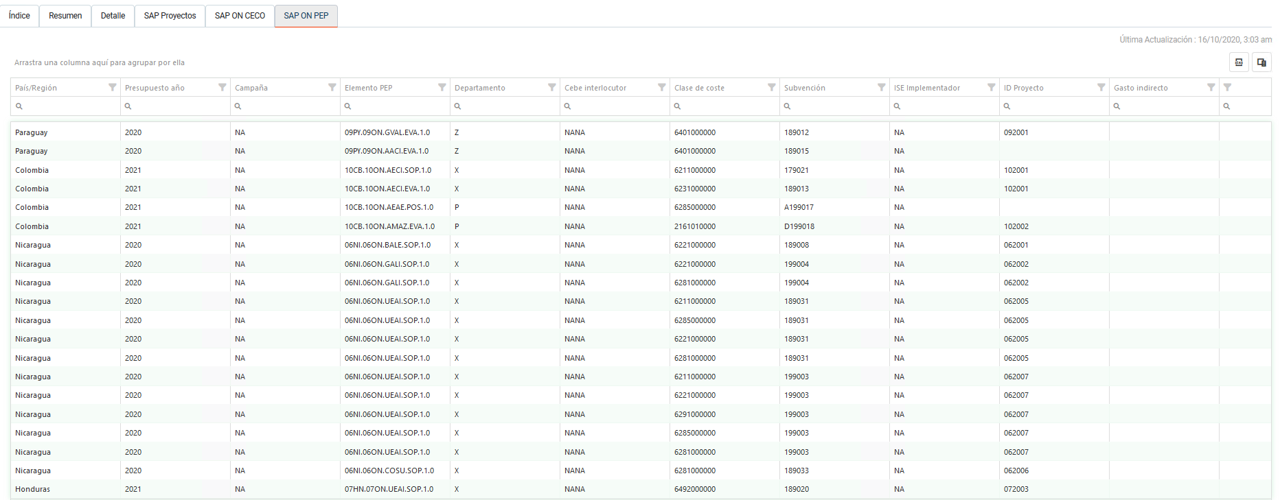Click the Última Actualización timestamp text
This screenshot has width=1280, height=500.
point(1195,40)
